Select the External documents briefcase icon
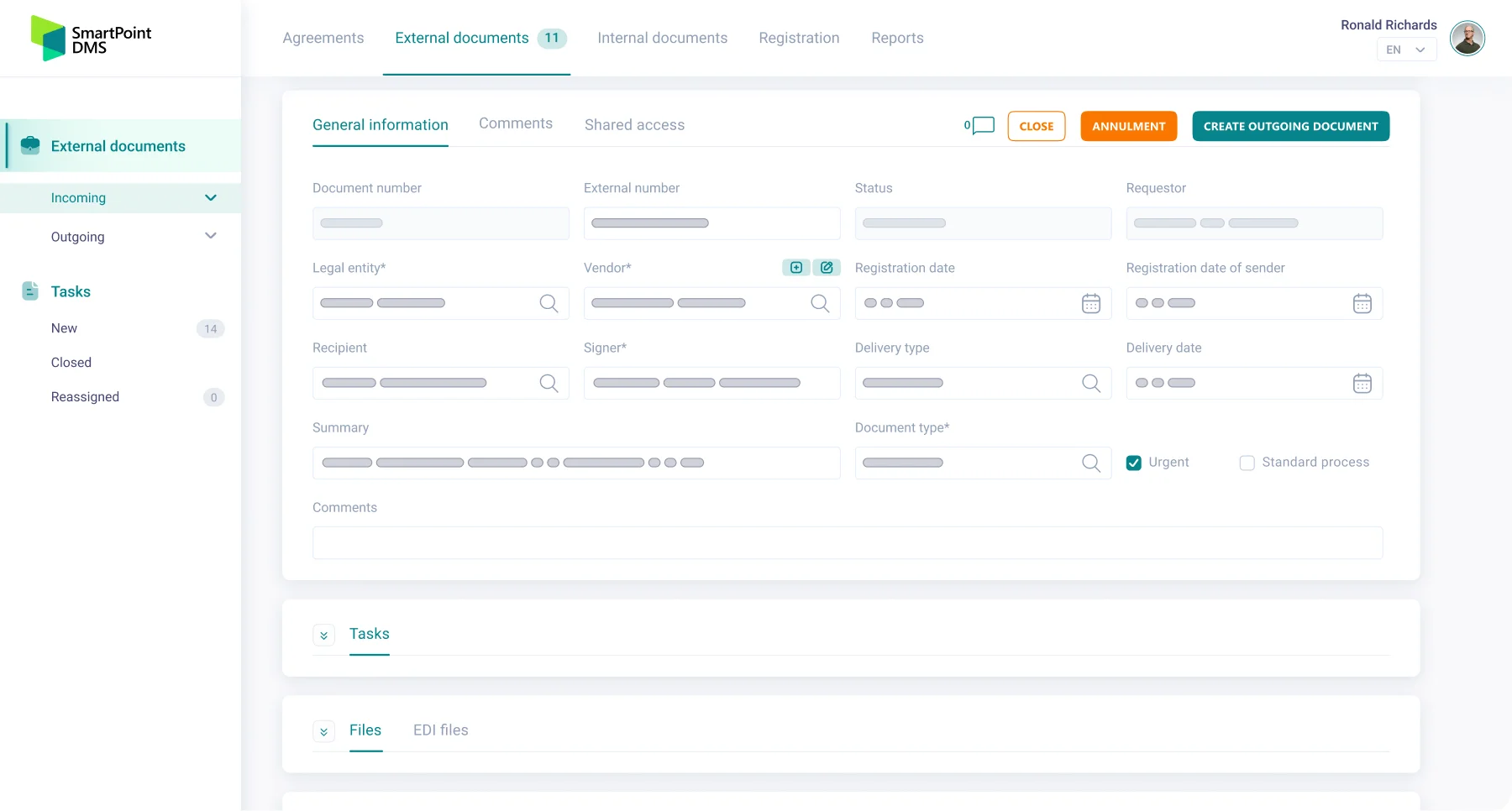Screen dimensions: 1512x811 [x=29, y=145]
